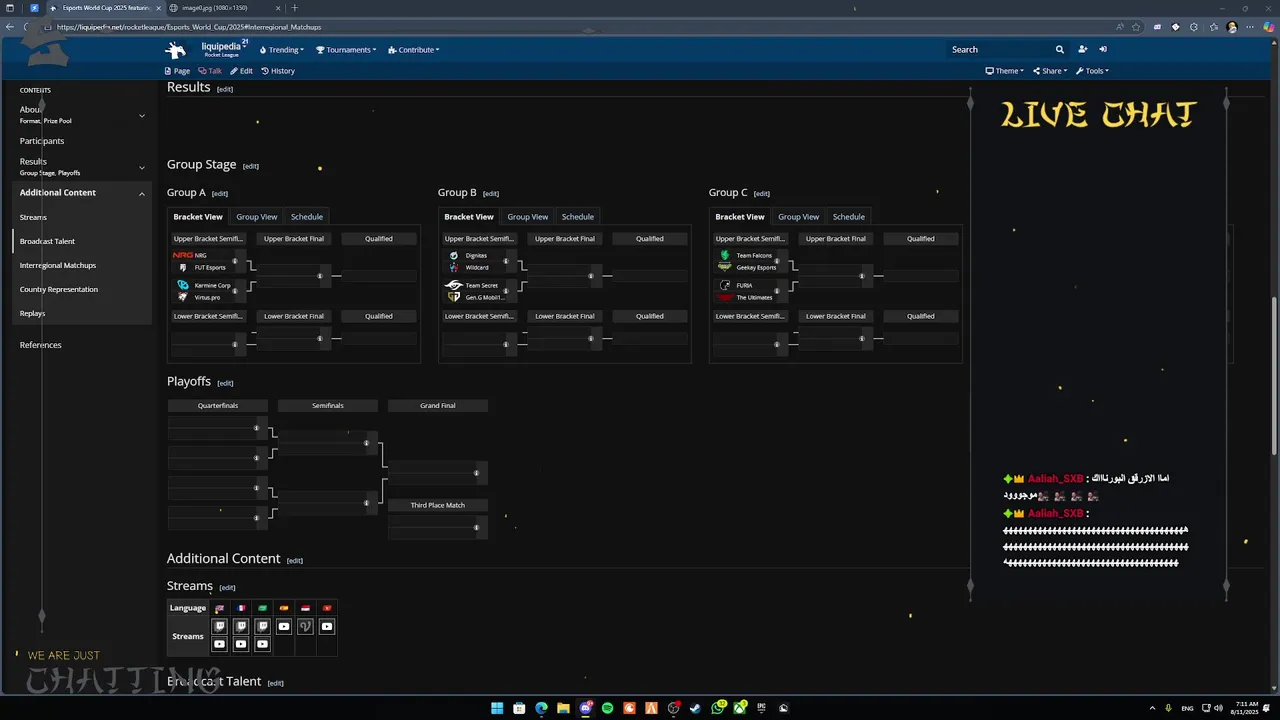Click the browser profile avatar
This screenshot has height=720, width=1280.
(1232, 27)
